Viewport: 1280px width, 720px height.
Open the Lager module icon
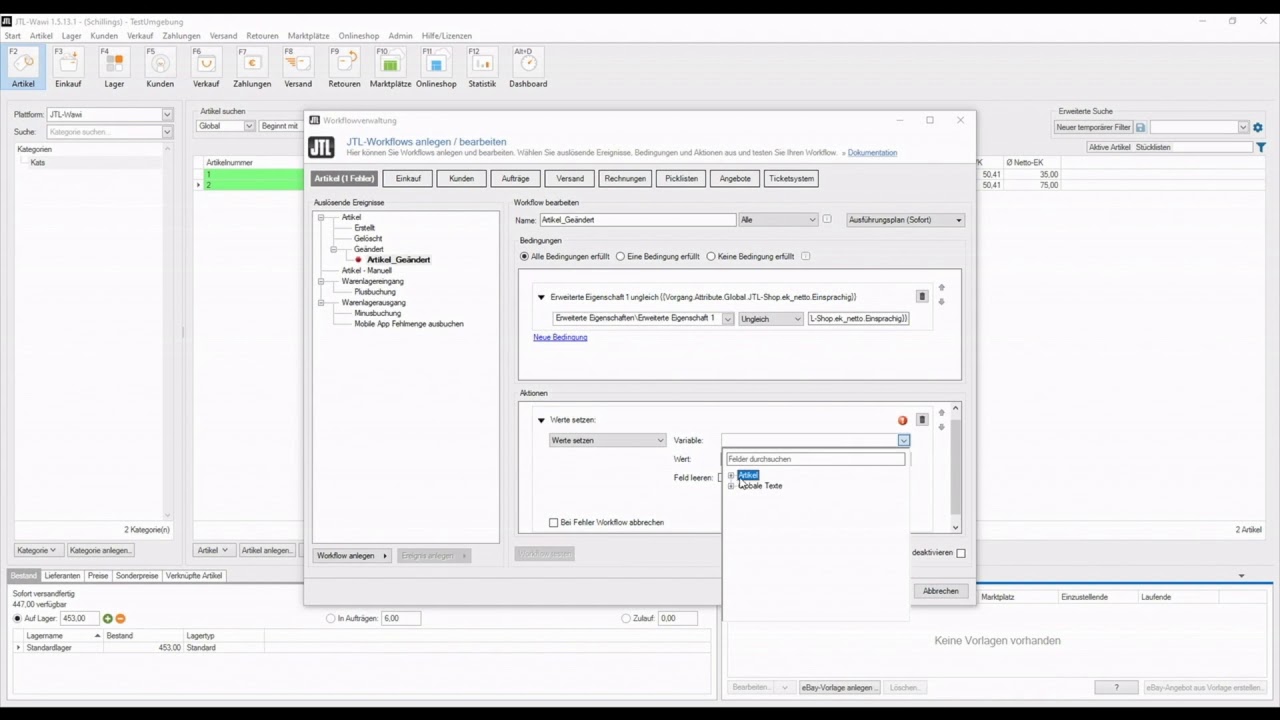pyautogui.click(x=114, y=68)
